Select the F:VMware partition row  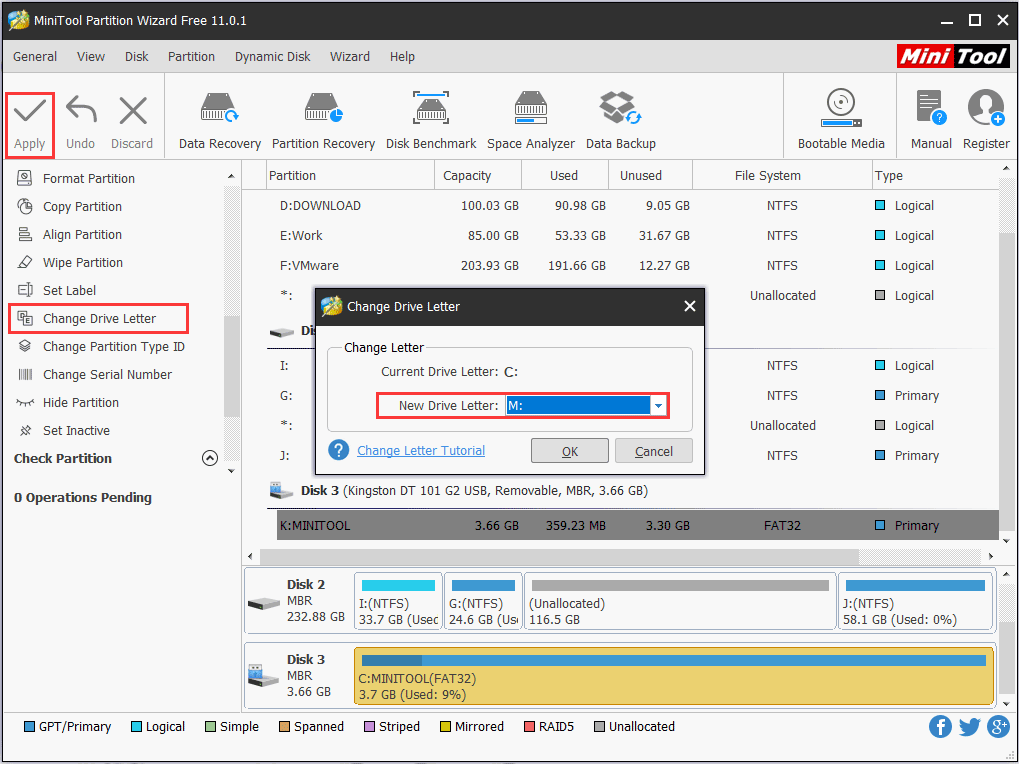(632, 265)
